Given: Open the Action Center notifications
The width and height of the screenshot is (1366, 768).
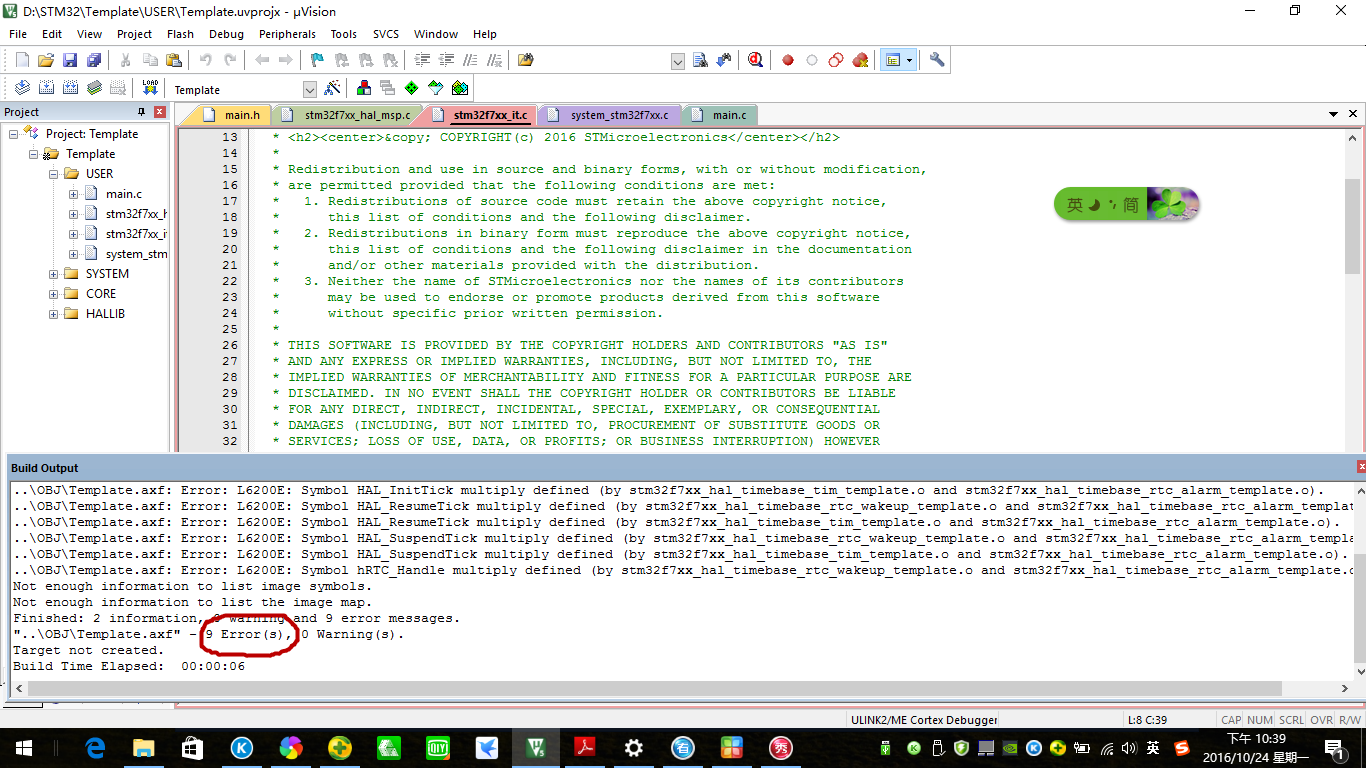Looking at the screenshot, I should click(1334, 747).
